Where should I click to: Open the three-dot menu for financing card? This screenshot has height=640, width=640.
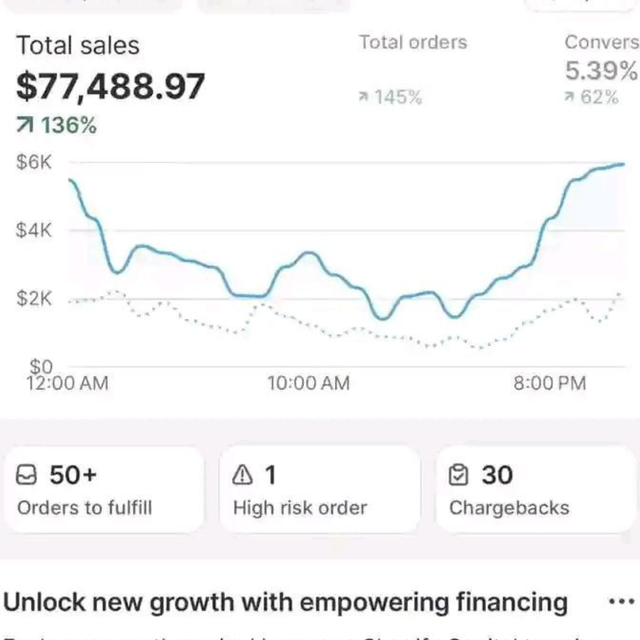pos(621,602)
